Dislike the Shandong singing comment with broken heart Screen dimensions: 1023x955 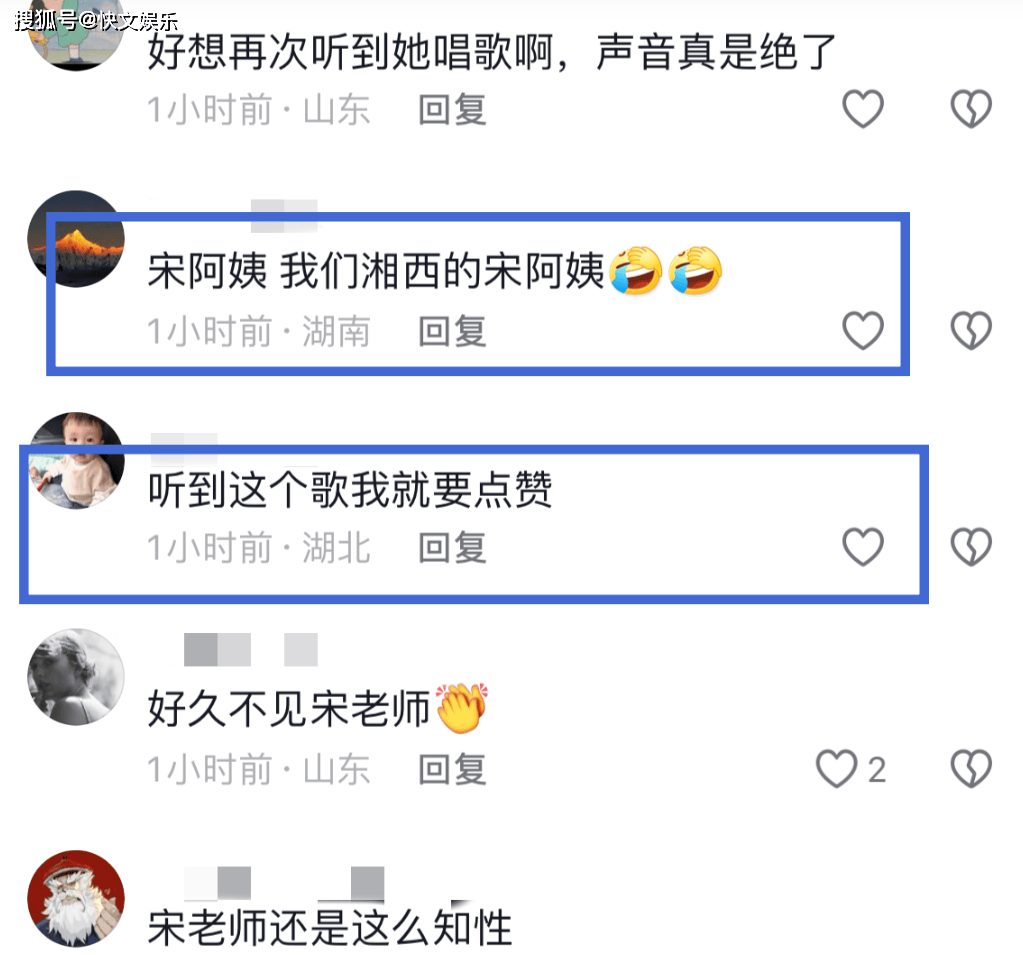971,109
